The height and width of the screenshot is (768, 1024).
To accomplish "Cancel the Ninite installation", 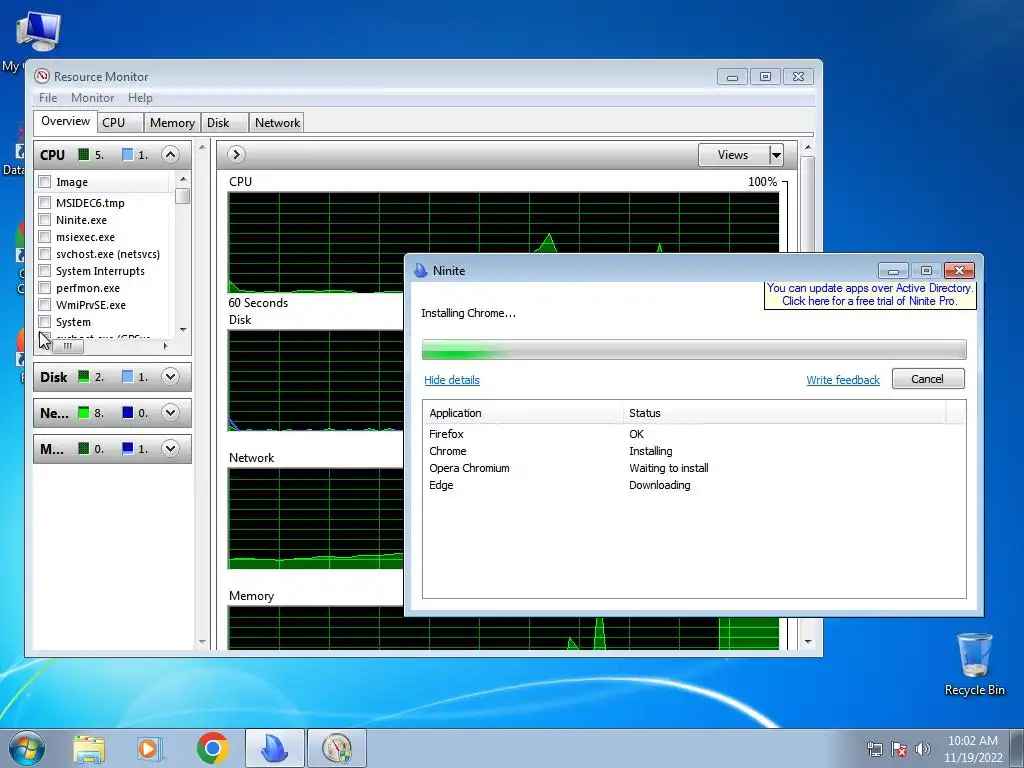I will [x=928, y=379].
